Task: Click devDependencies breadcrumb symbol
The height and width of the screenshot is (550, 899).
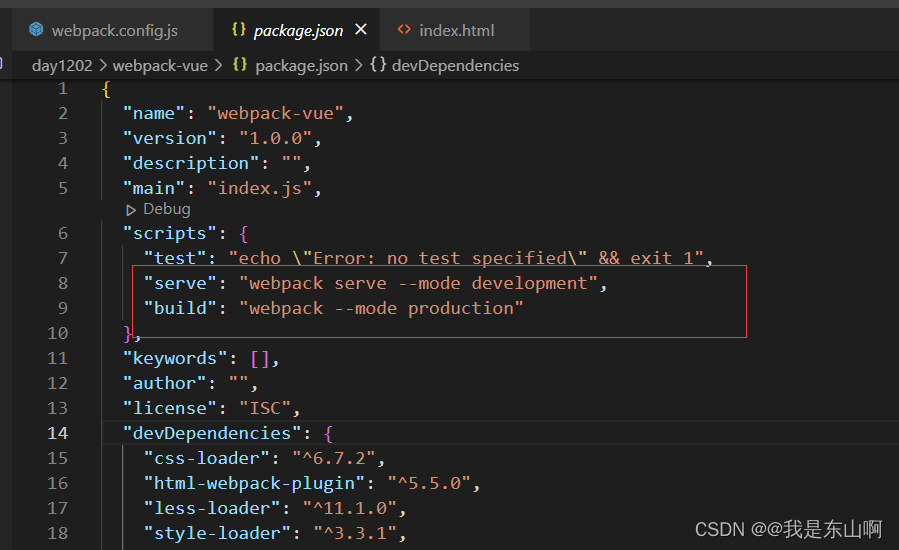Action: point(455,65)
